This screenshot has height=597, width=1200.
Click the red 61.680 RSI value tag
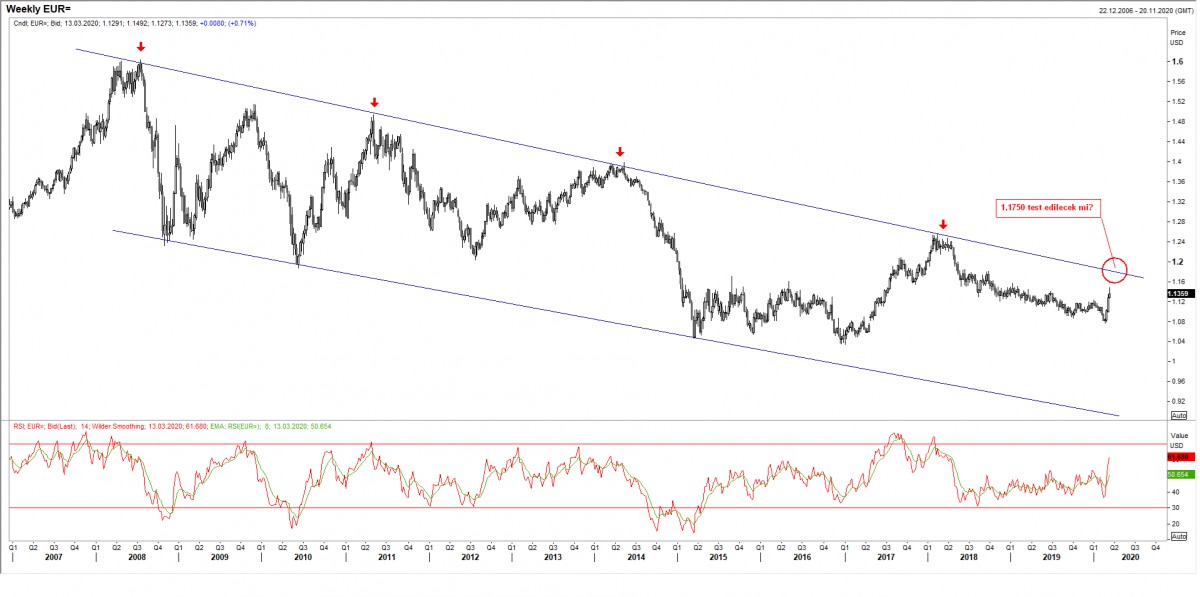1178,455
